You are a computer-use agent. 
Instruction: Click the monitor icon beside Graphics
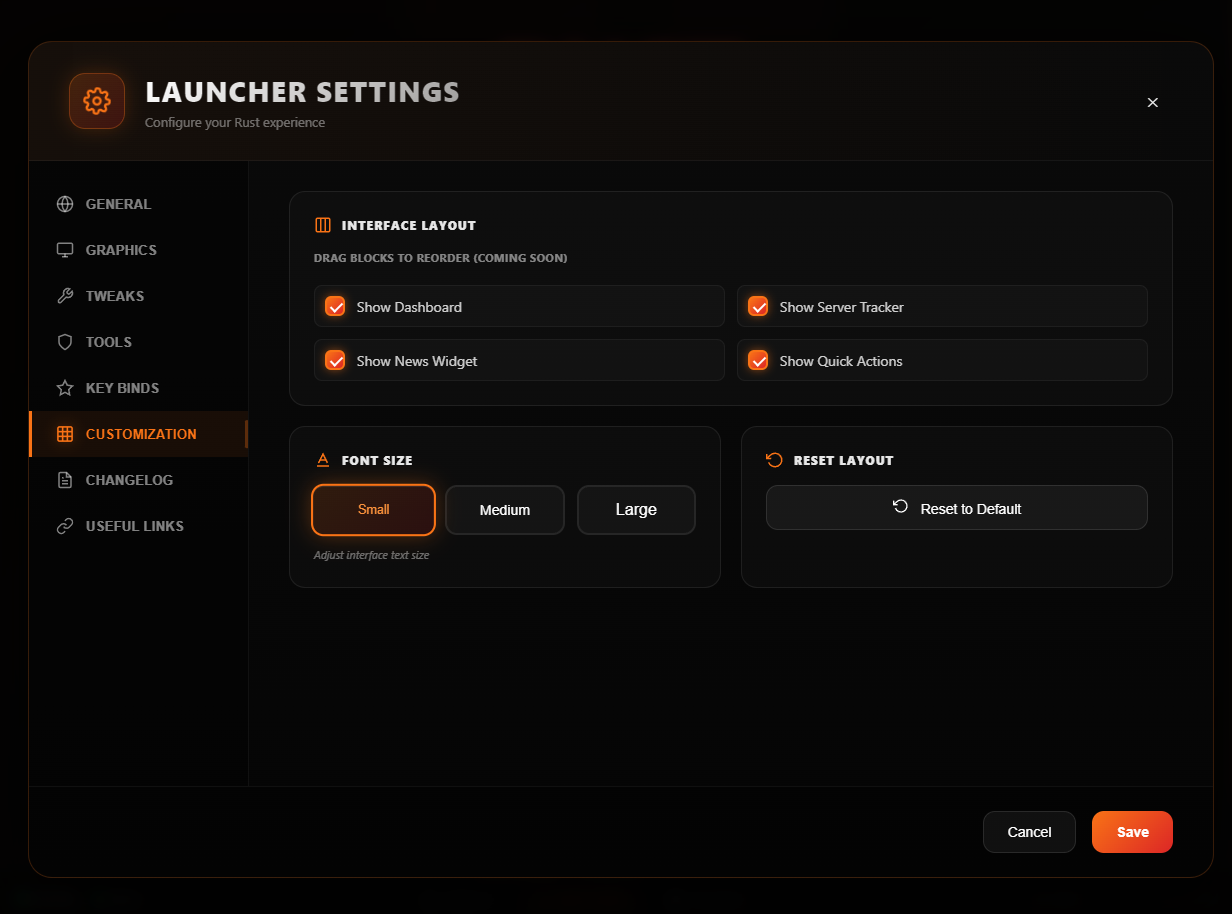pyautogui.click(x=64, y=249)
